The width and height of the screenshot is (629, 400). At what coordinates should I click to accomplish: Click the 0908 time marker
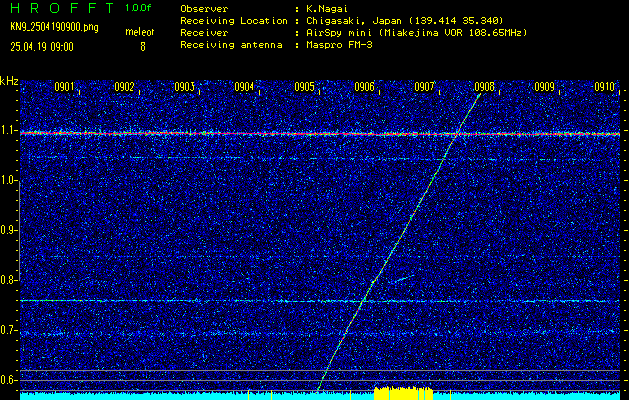tap(485, 87)
